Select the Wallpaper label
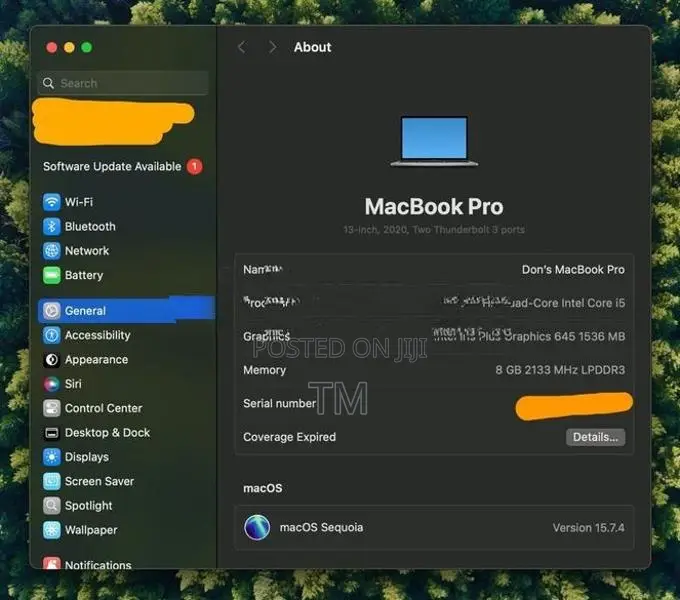The image size is (680, 600). (91, 530)
